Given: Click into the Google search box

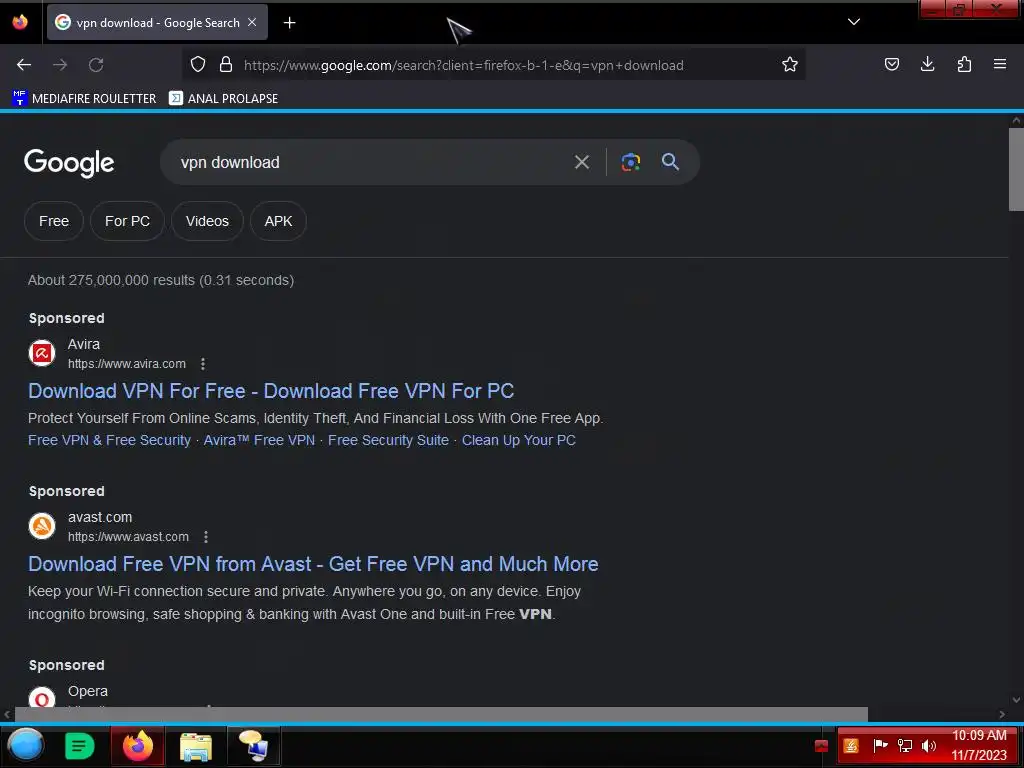Looking at the screenshot, I should pyautogui.click(x=366, y=163).
